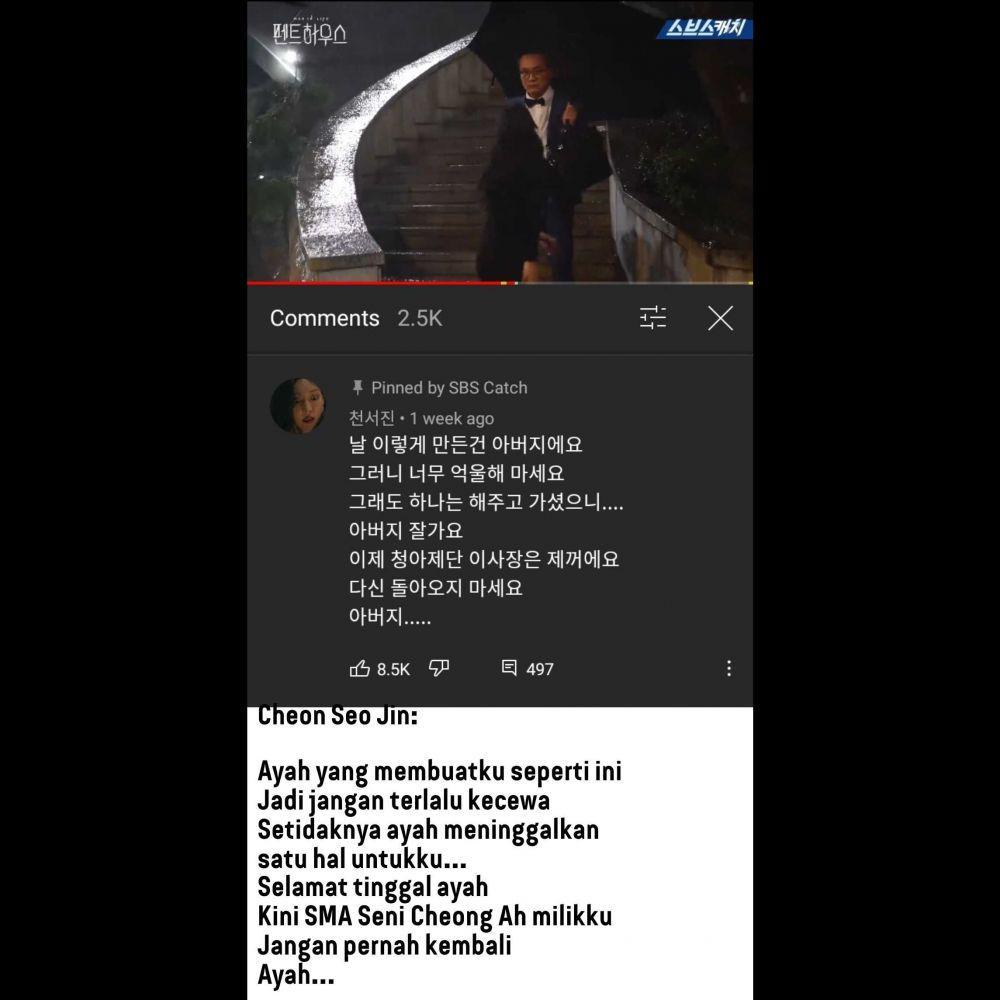Click the 2.5K comments count
This screenshot has height=1000, width=1000.
[x=420, y=318]
